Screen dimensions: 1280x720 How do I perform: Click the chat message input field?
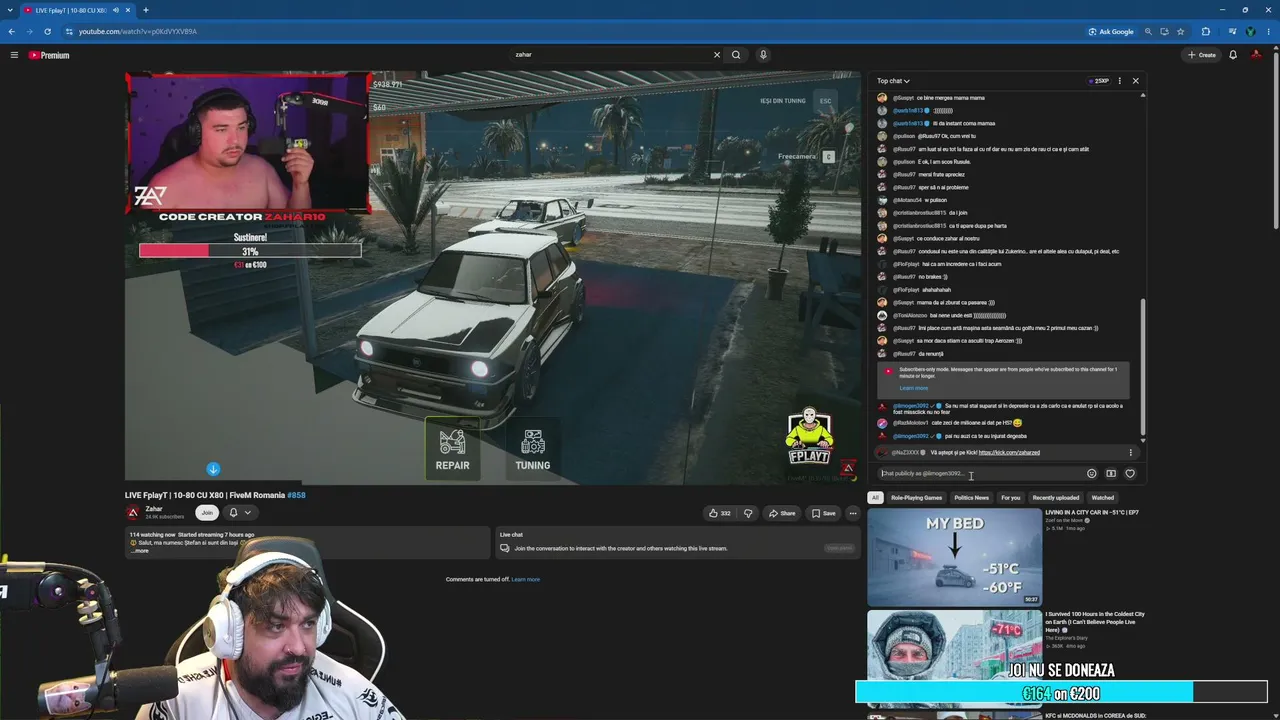(x=979, y=474)
